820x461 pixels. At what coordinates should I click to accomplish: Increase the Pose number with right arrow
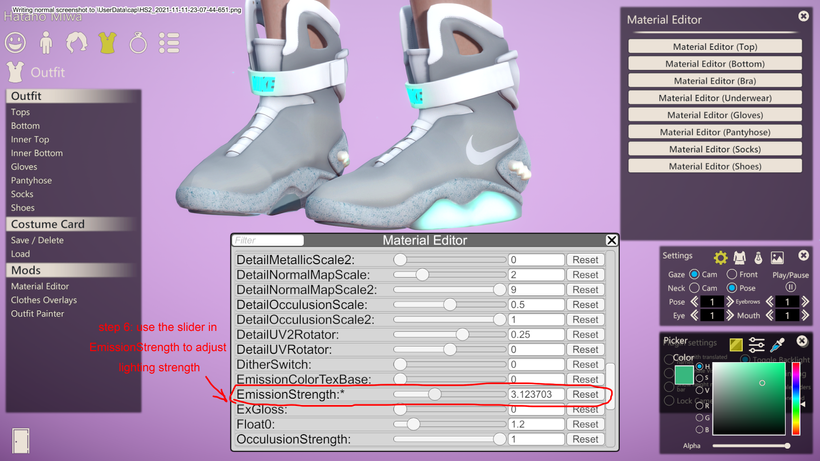coord(730,302)
